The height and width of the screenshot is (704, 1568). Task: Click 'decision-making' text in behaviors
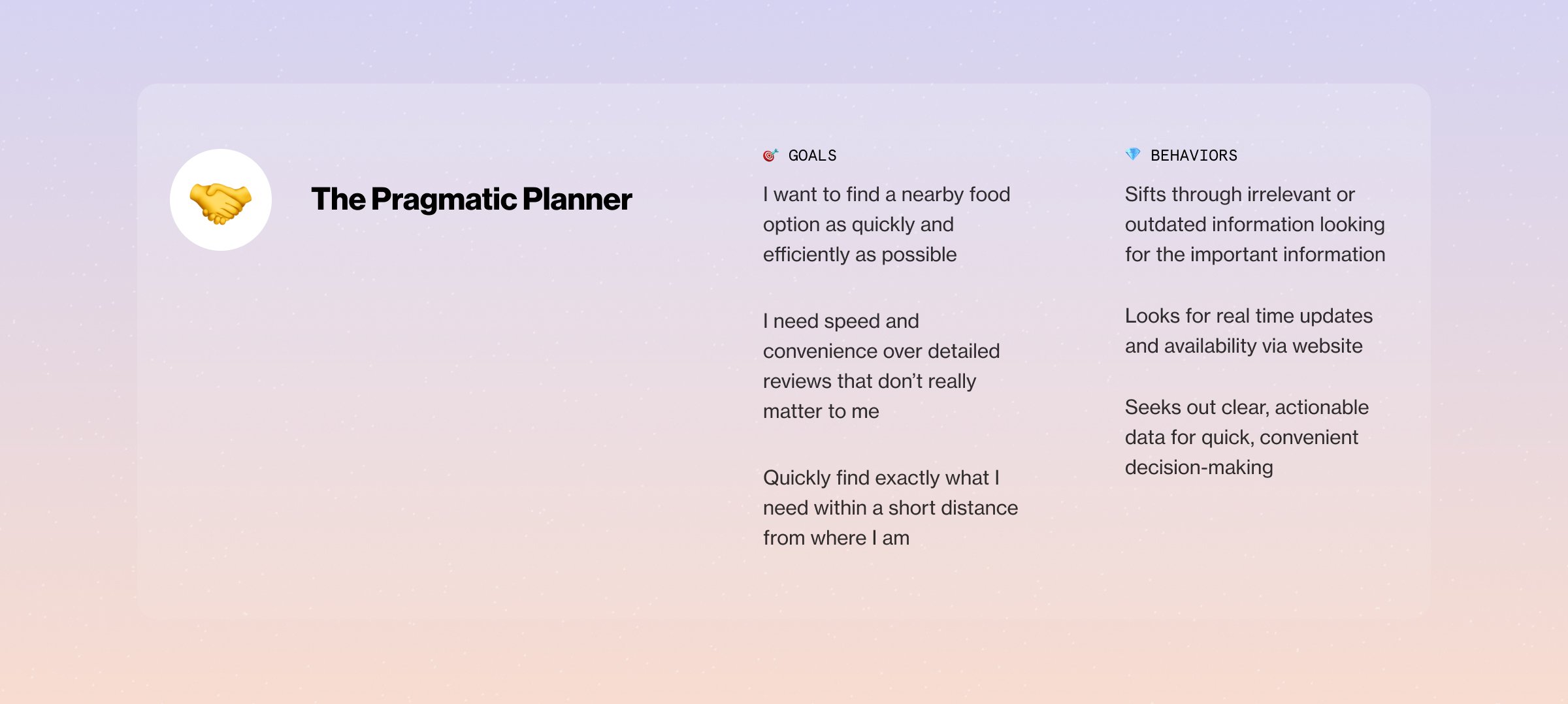click(1199, 467)
